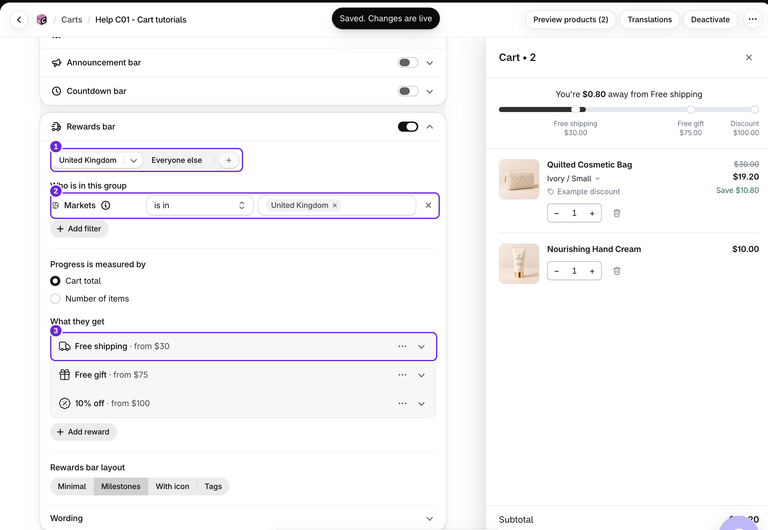Expand the Announcement bar section

[x=430, y=63]
